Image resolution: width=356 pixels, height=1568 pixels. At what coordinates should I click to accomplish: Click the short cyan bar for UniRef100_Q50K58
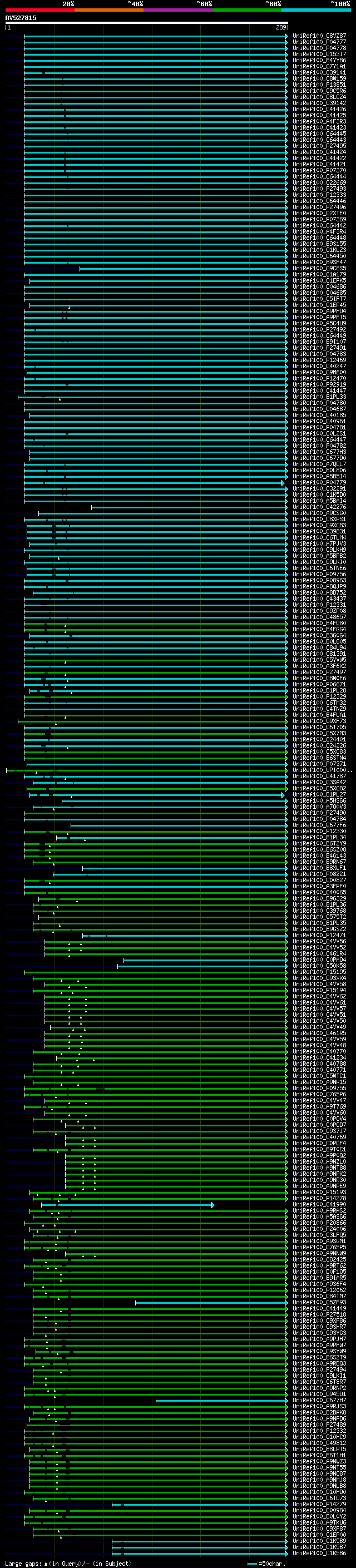pyautogui.click(x=202, y=966)
